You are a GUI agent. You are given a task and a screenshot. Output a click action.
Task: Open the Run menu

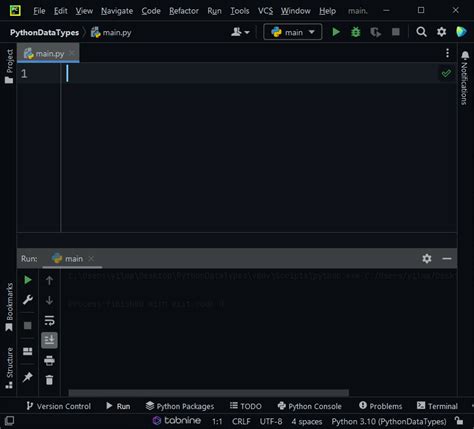[x=214, y=11]
